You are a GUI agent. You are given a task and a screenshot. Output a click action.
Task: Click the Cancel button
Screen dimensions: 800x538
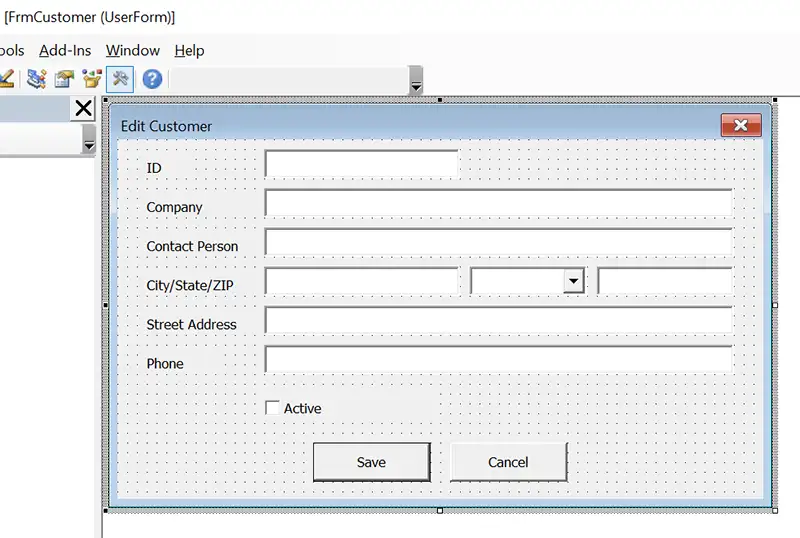[x=508, y=462]
